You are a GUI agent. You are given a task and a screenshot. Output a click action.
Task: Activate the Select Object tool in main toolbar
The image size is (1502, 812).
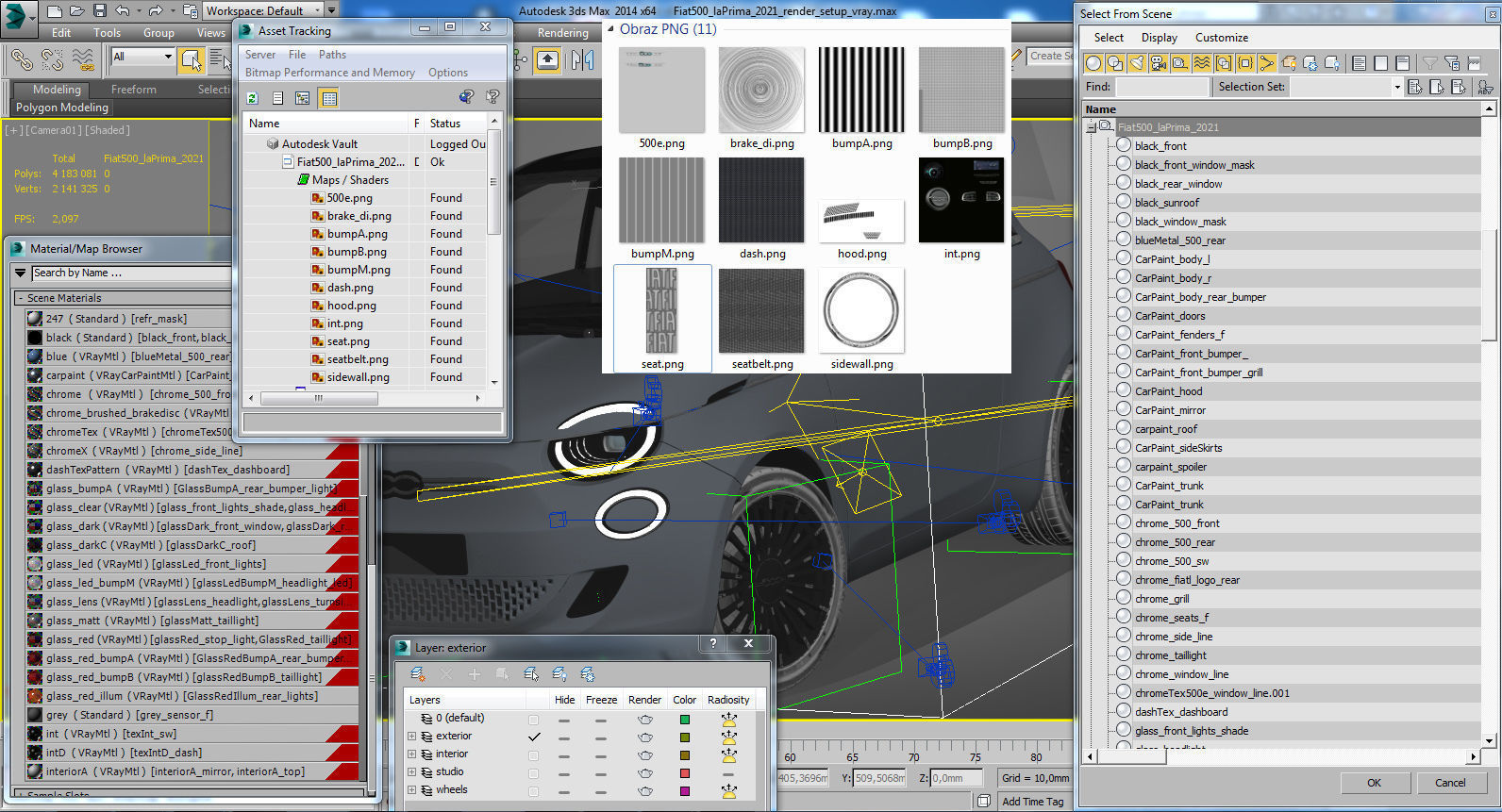click(192, 59)
